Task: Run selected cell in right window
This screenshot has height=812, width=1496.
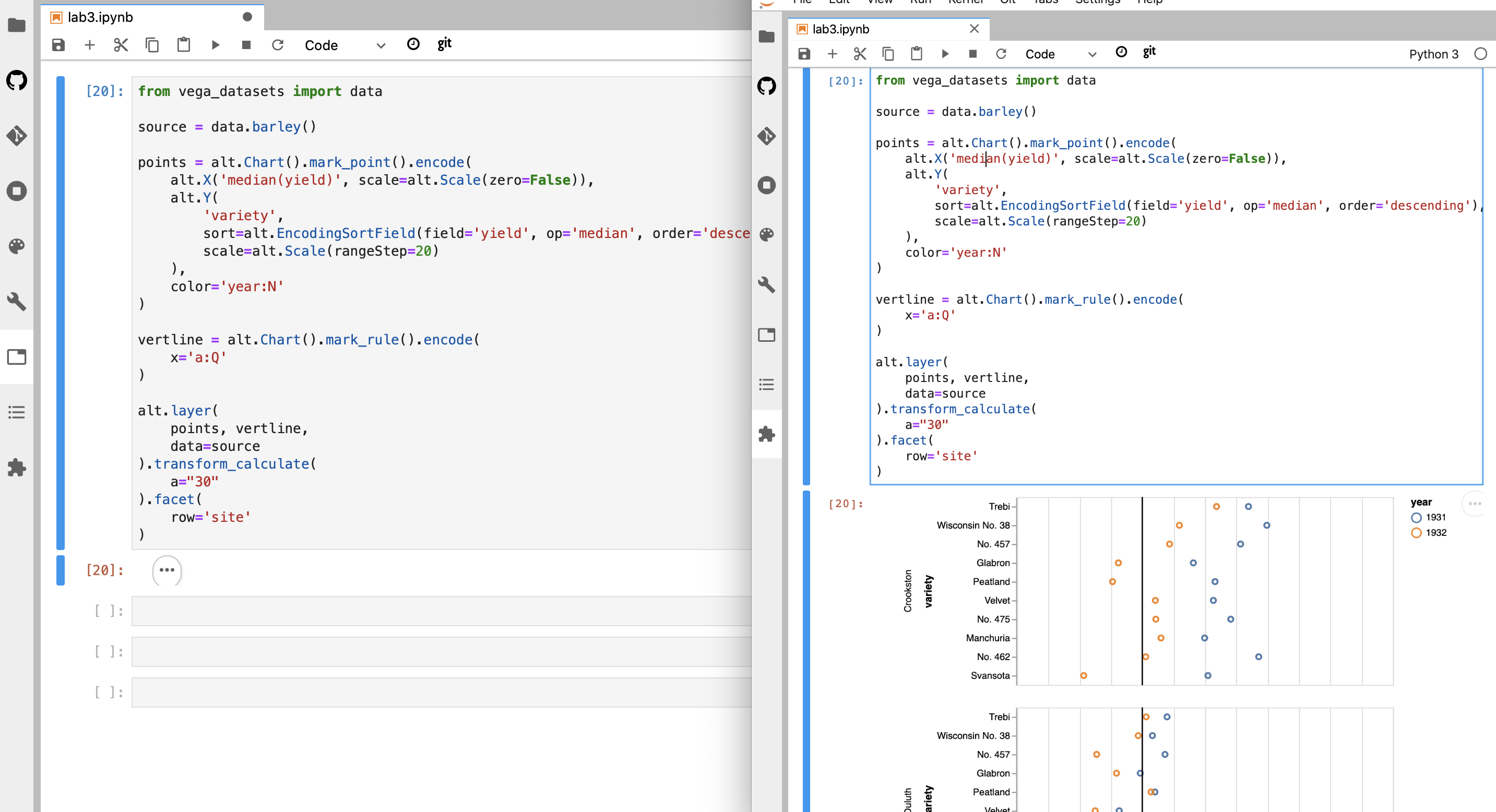Action: [945, 54]
